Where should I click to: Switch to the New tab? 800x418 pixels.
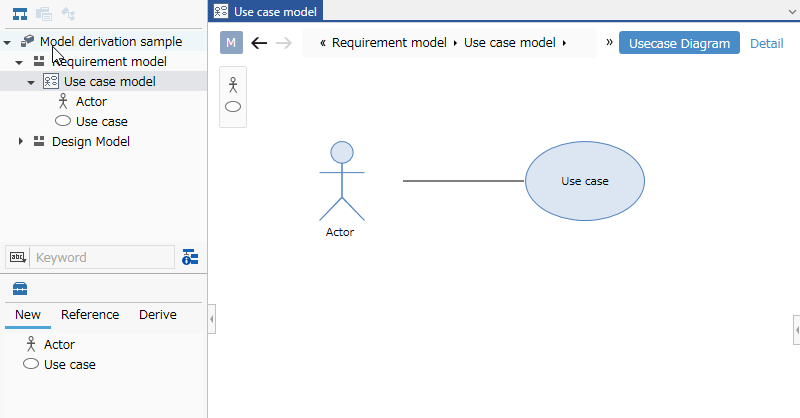28,314
